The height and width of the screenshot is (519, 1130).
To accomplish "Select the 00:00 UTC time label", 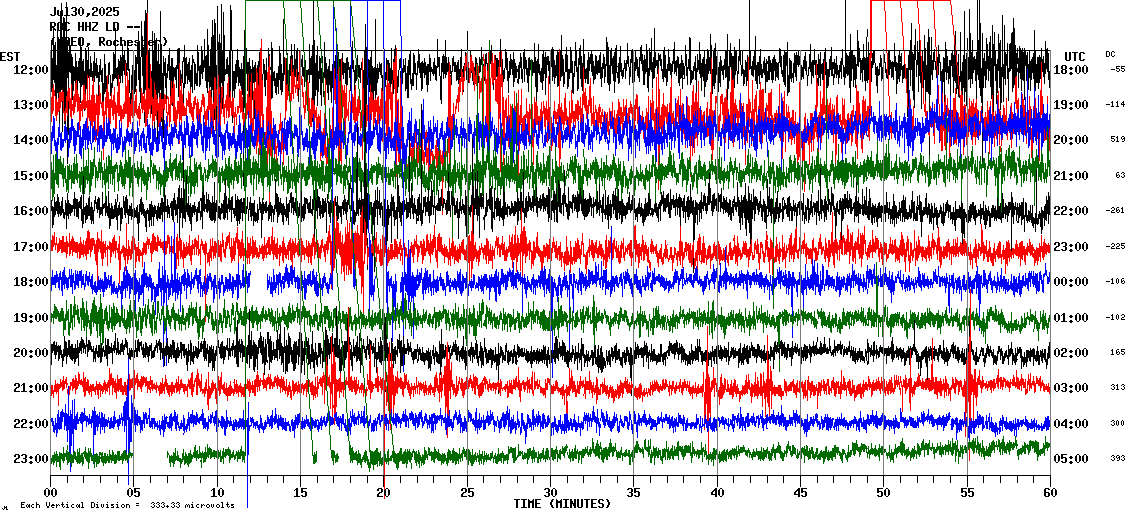I will (x=1071, y=282).
